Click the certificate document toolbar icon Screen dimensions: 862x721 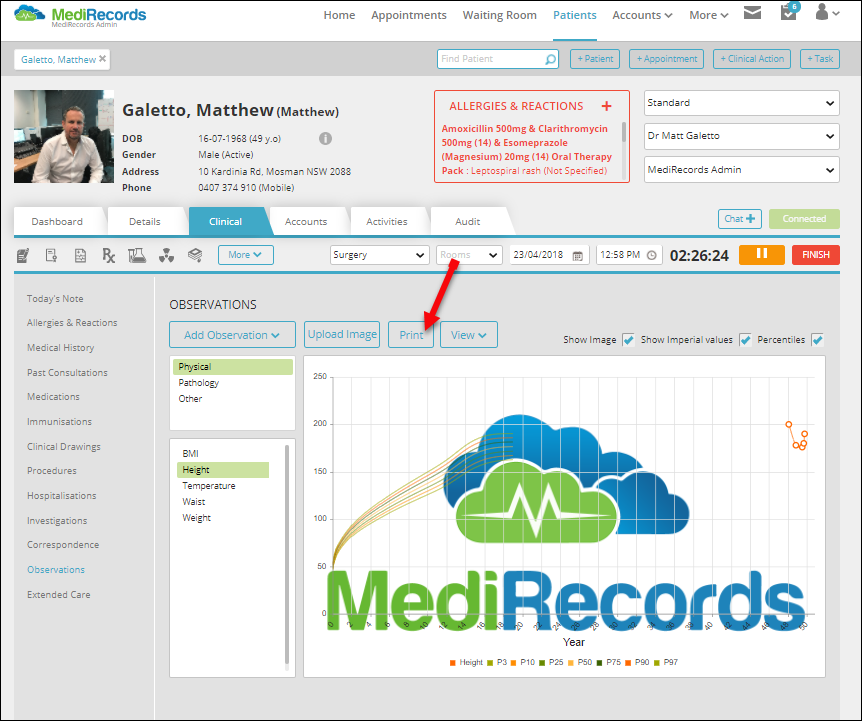coord(51,255)
